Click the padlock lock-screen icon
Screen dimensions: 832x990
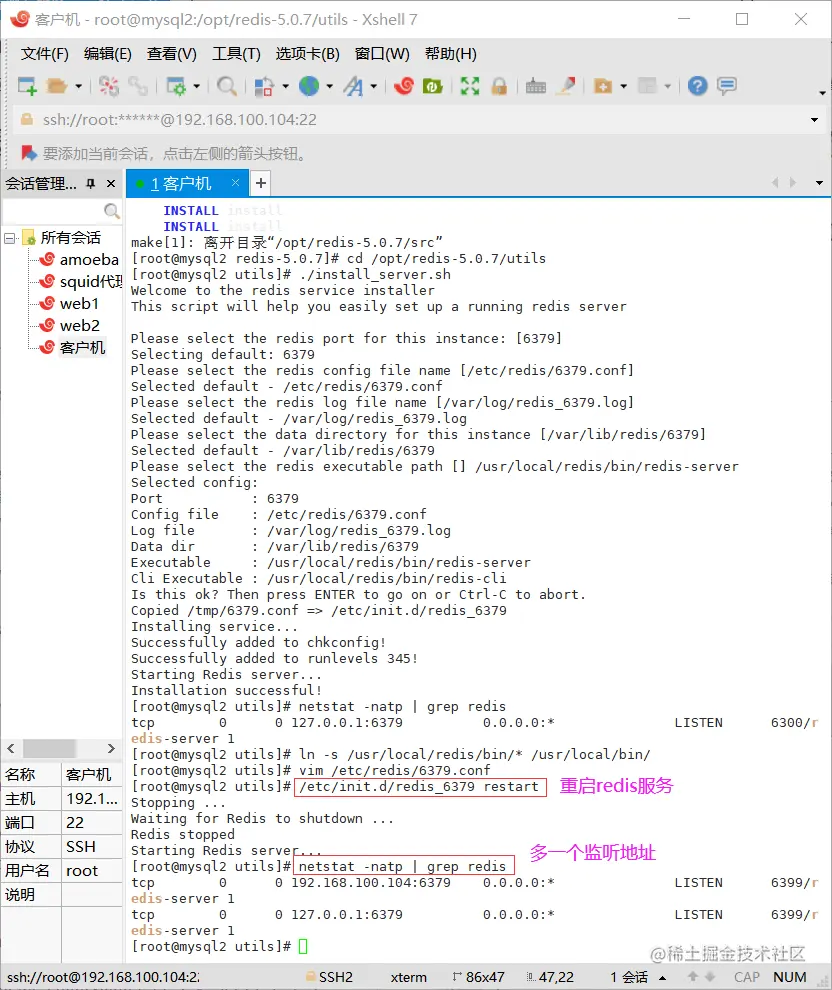499,86
